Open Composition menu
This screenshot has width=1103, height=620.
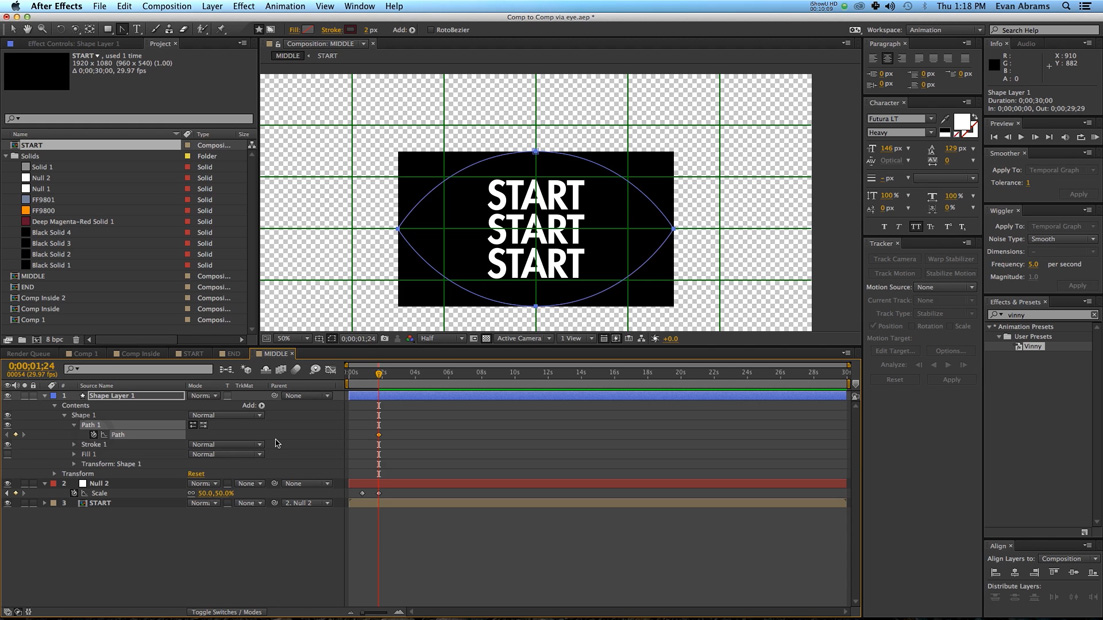pyautogui.click(x=167, y=6)
